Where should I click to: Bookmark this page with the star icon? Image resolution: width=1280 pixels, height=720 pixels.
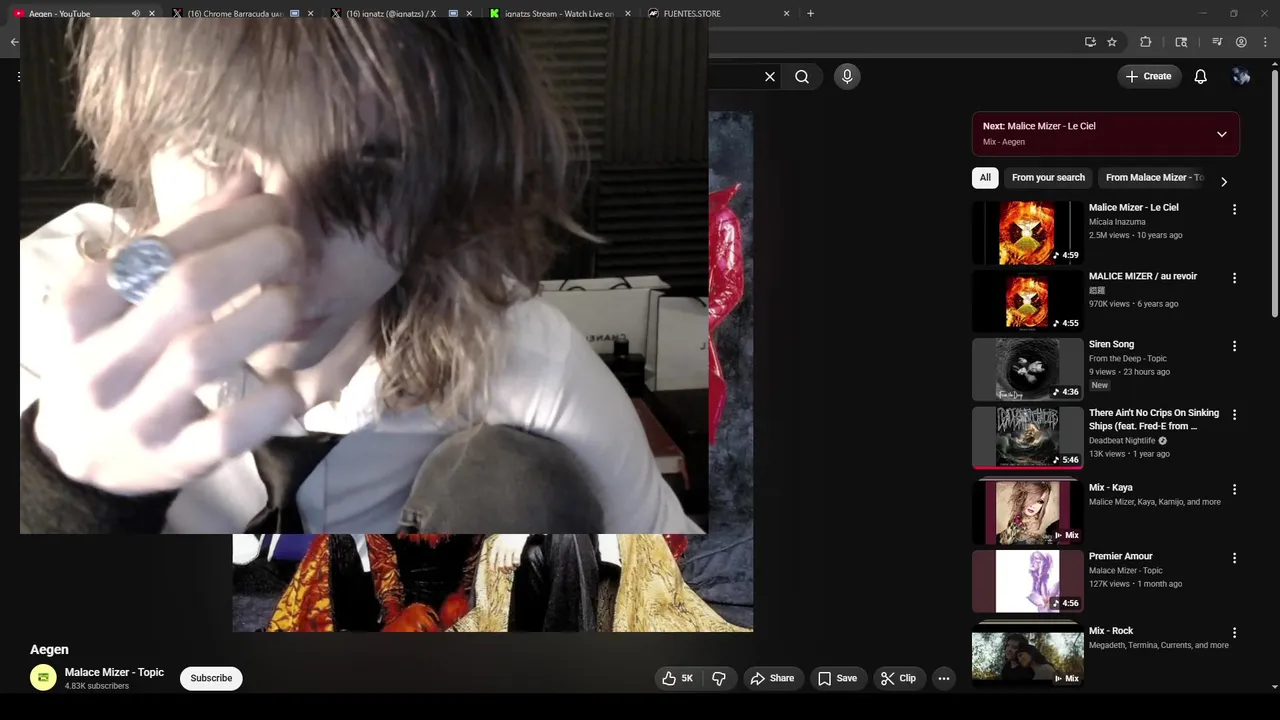(1112, 42)
